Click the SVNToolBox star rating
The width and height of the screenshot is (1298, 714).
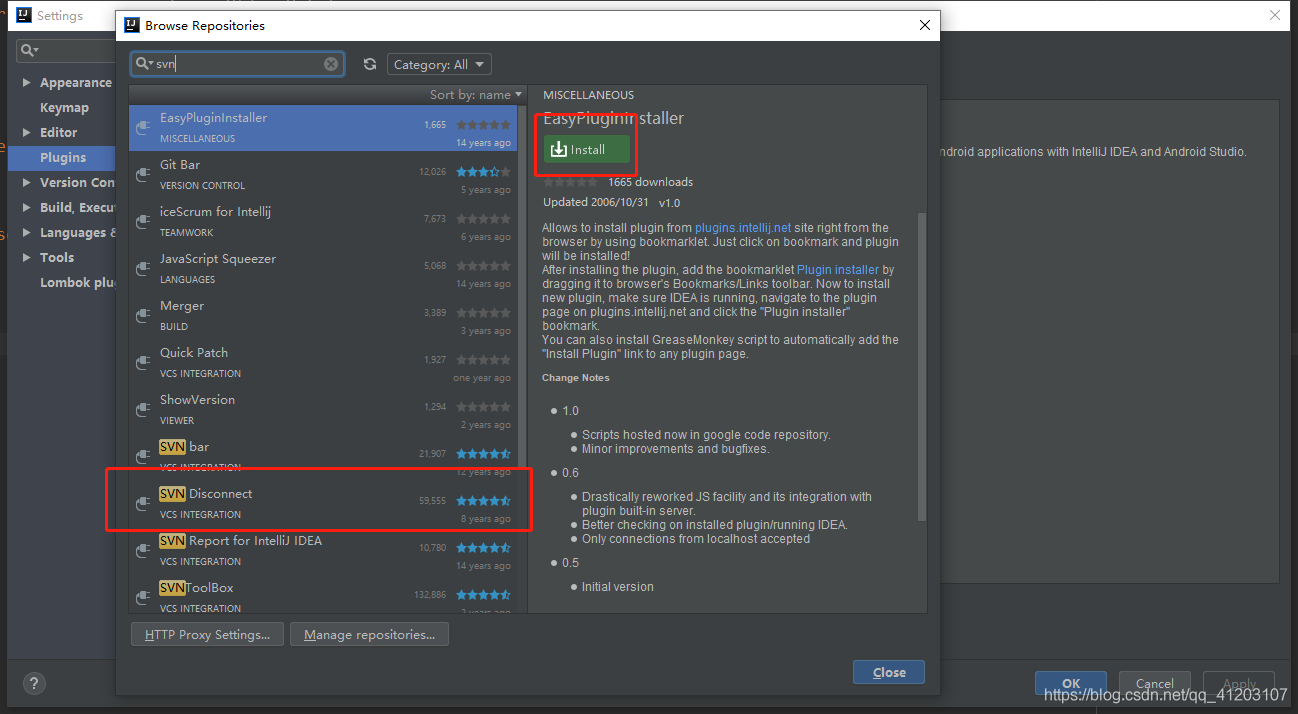[484, 595]
